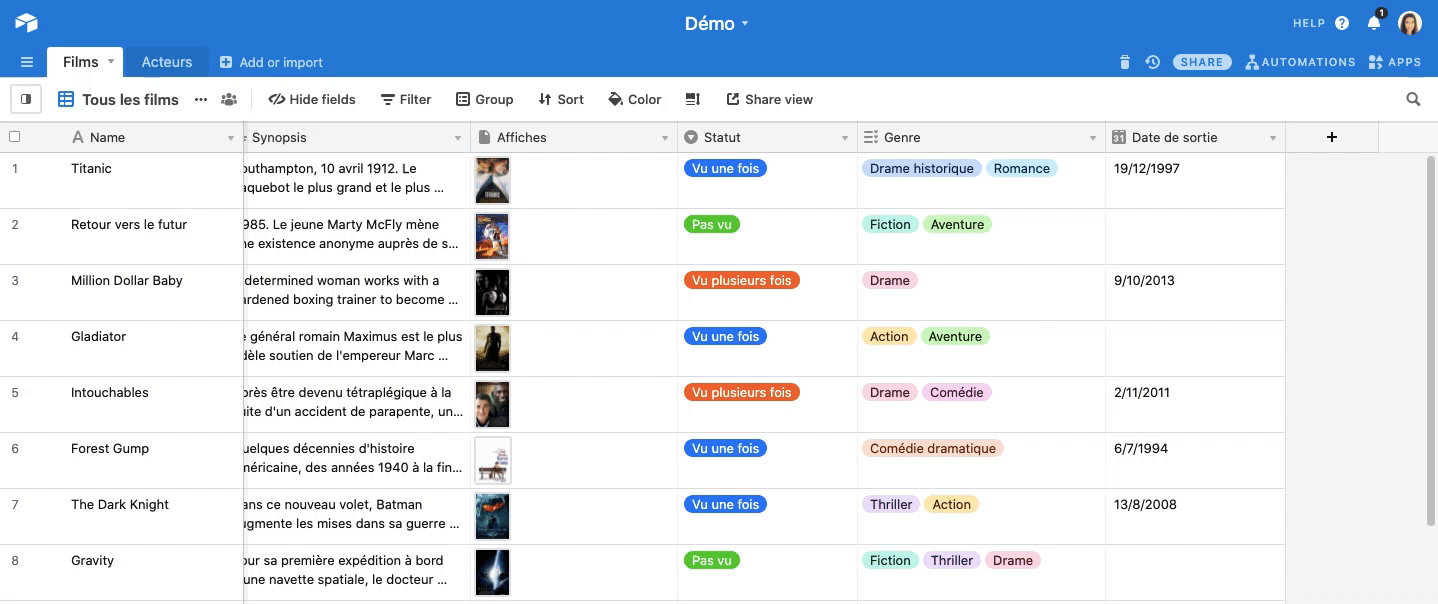Open the Affiches column dropdown arrow
This screenshot has height=604, width=1438.
[x=665, y=138]
